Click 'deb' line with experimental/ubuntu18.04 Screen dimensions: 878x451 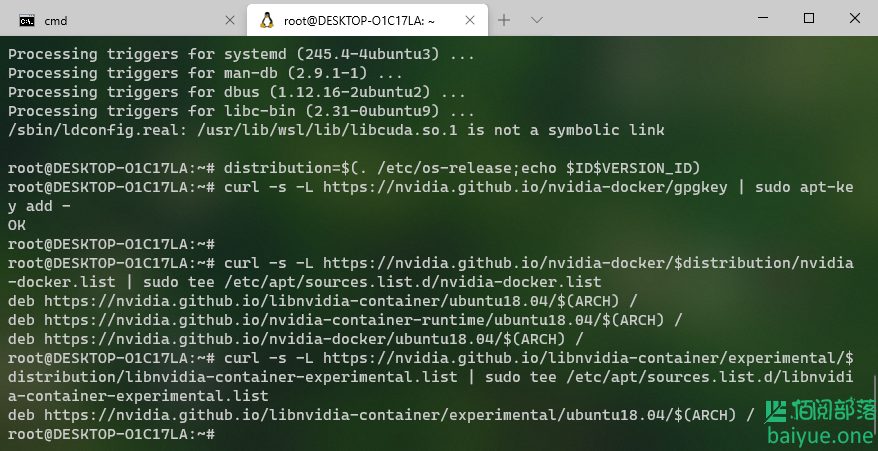(x=381, y=415)
